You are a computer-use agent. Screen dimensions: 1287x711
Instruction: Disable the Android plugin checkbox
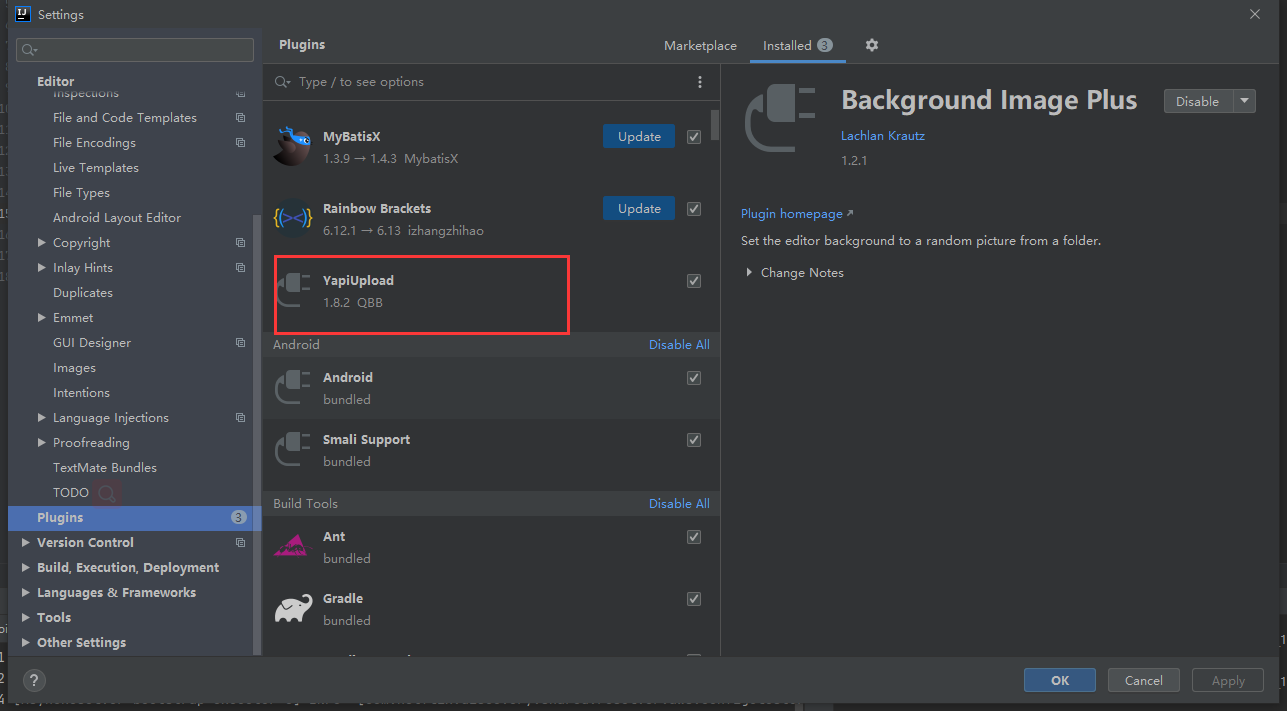click(694, 378)
